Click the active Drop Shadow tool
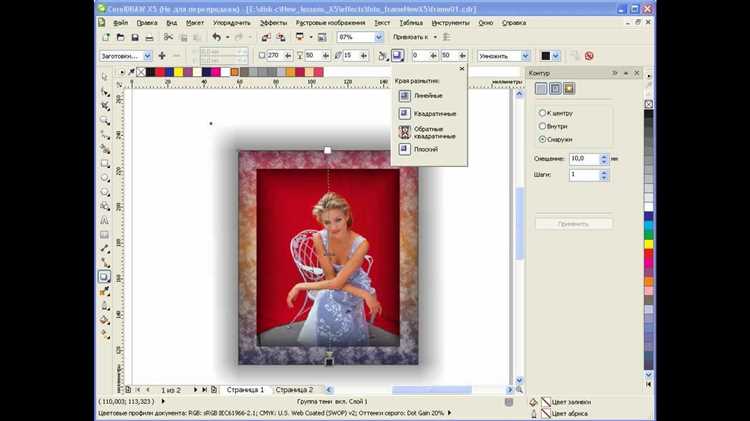Image resolution: width=750 pixels, height=421 pixels. (x=104, y=276)
